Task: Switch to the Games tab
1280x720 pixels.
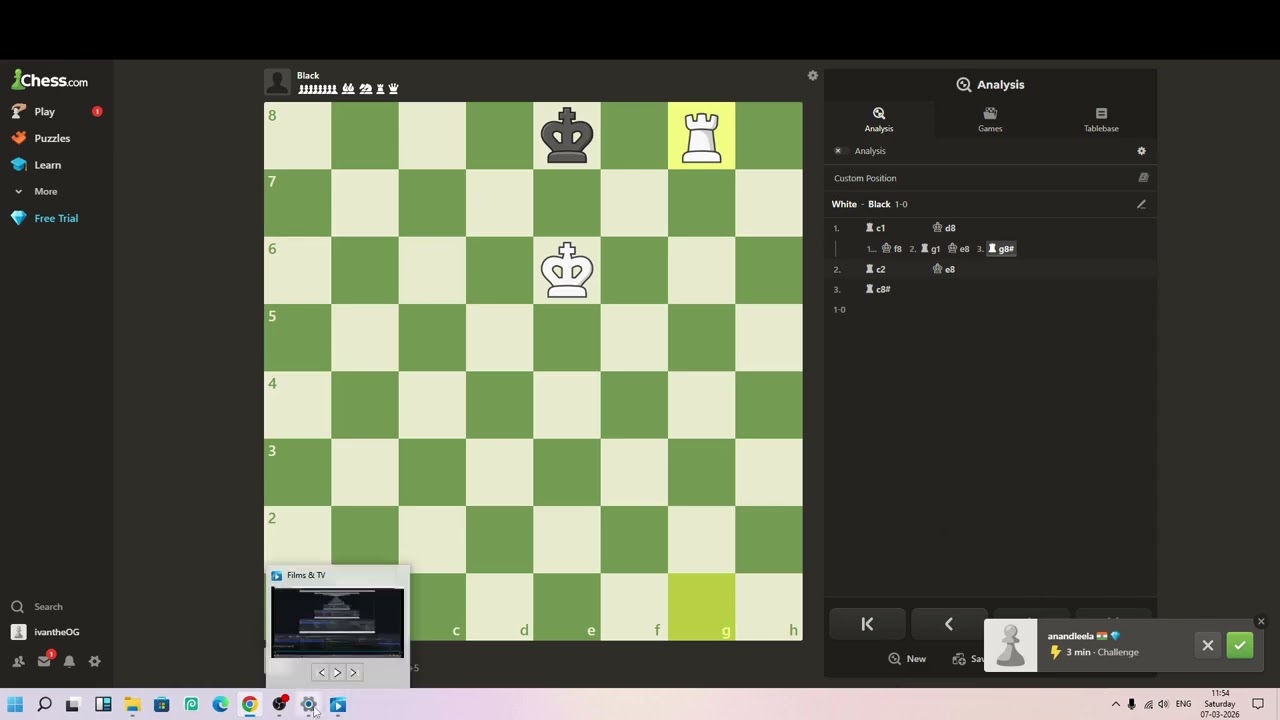Action: tap(990, 119)
